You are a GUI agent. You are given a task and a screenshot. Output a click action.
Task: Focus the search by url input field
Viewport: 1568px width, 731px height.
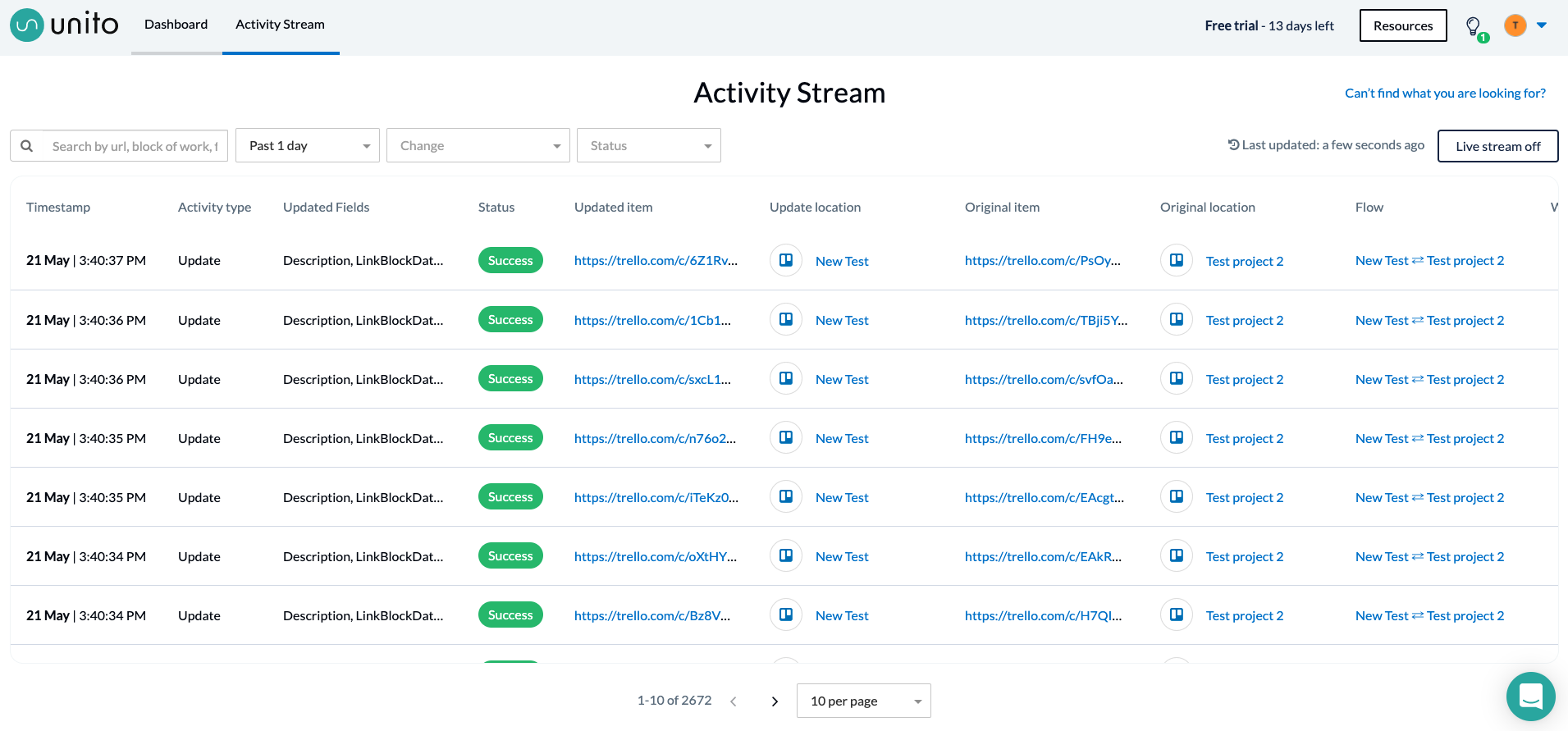135,146
